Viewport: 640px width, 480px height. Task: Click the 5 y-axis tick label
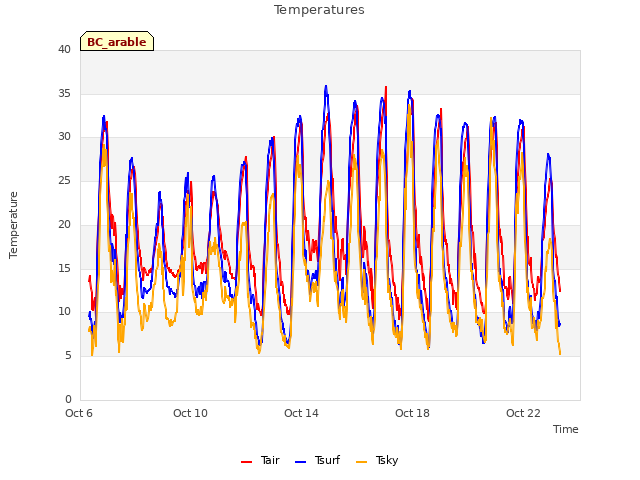pyautogui.click(x=68, y=356)
